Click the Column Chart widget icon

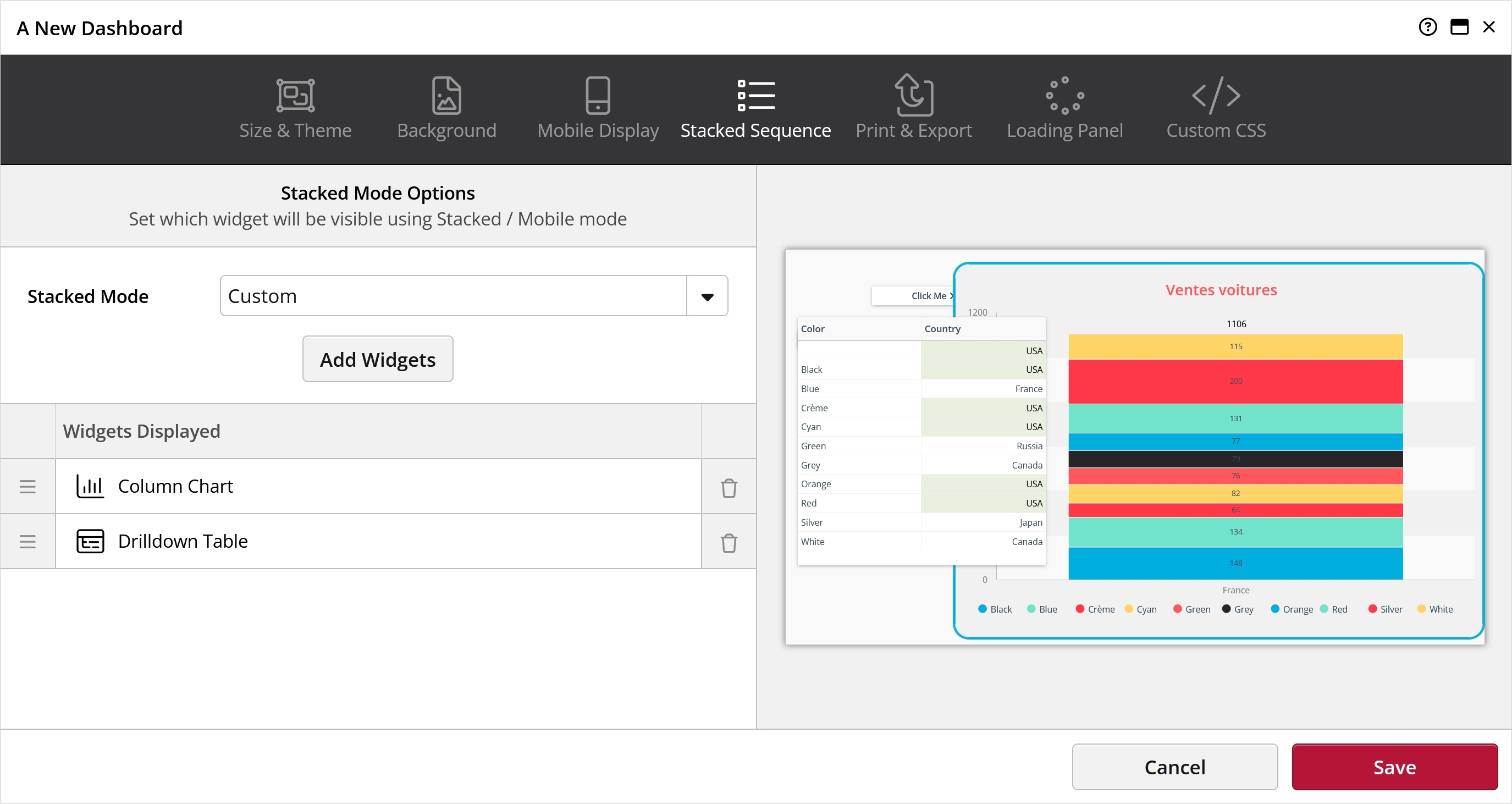(x=91, y=486)
